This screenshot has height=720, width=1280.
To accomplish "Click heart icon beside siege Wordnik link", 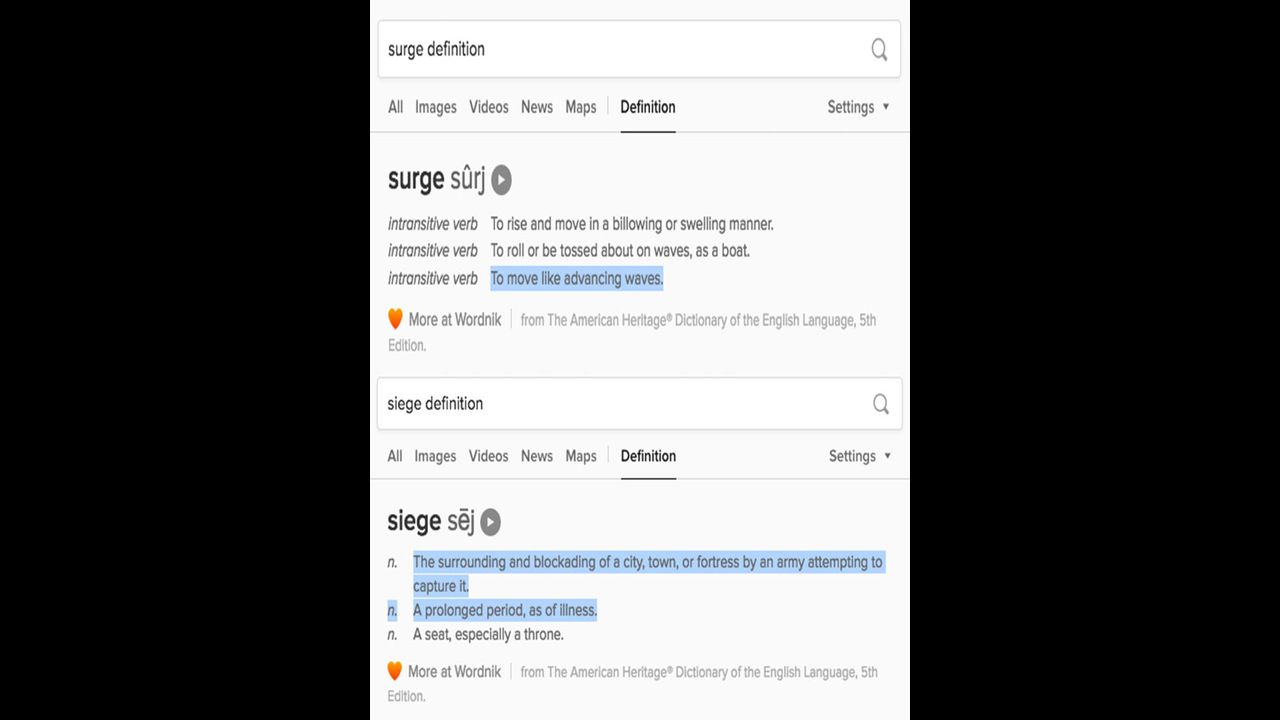I will (x=394, y=671).
